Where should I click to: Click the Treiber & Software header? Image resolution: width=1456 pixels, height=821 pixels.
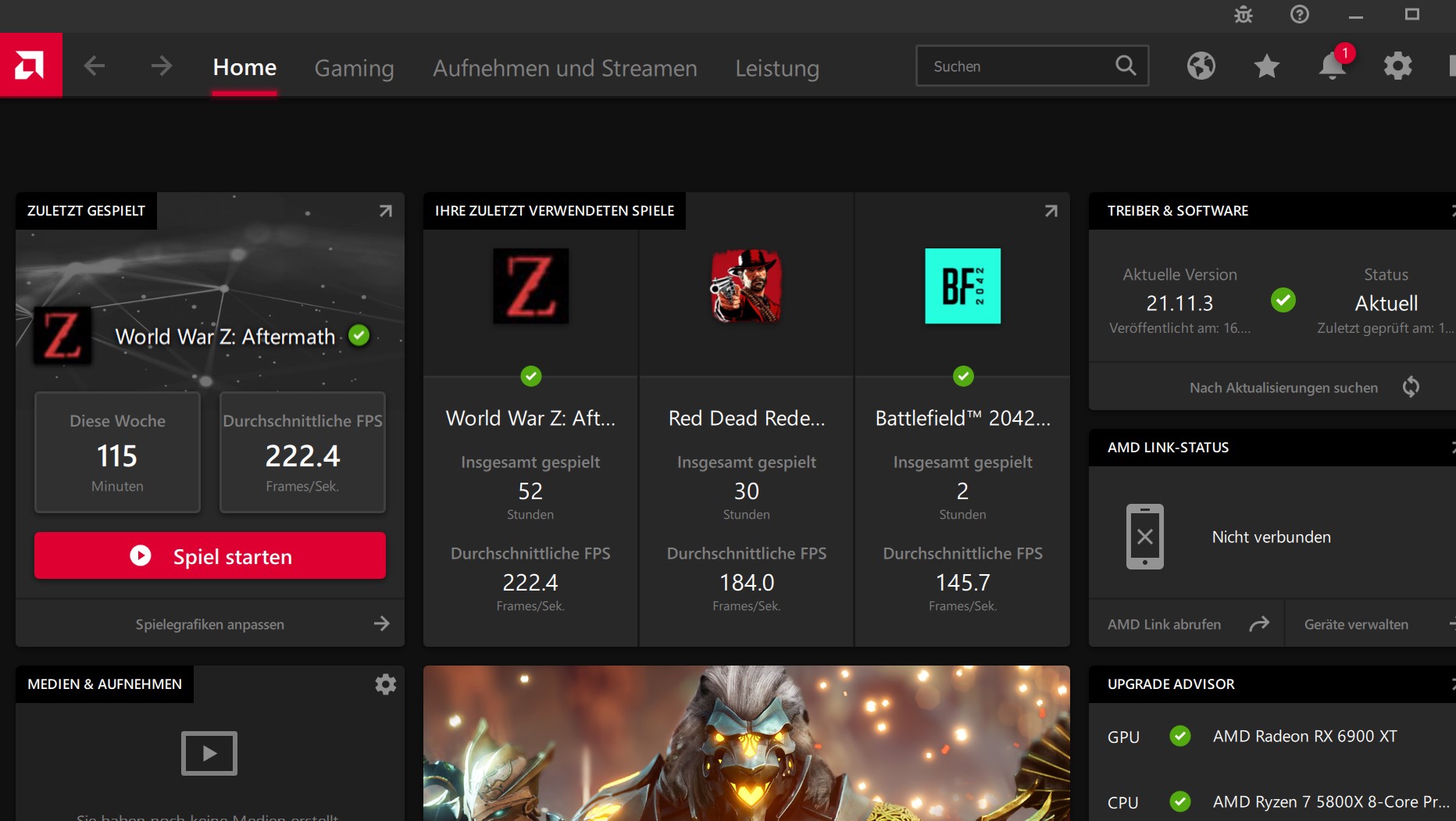[1178, 211]
